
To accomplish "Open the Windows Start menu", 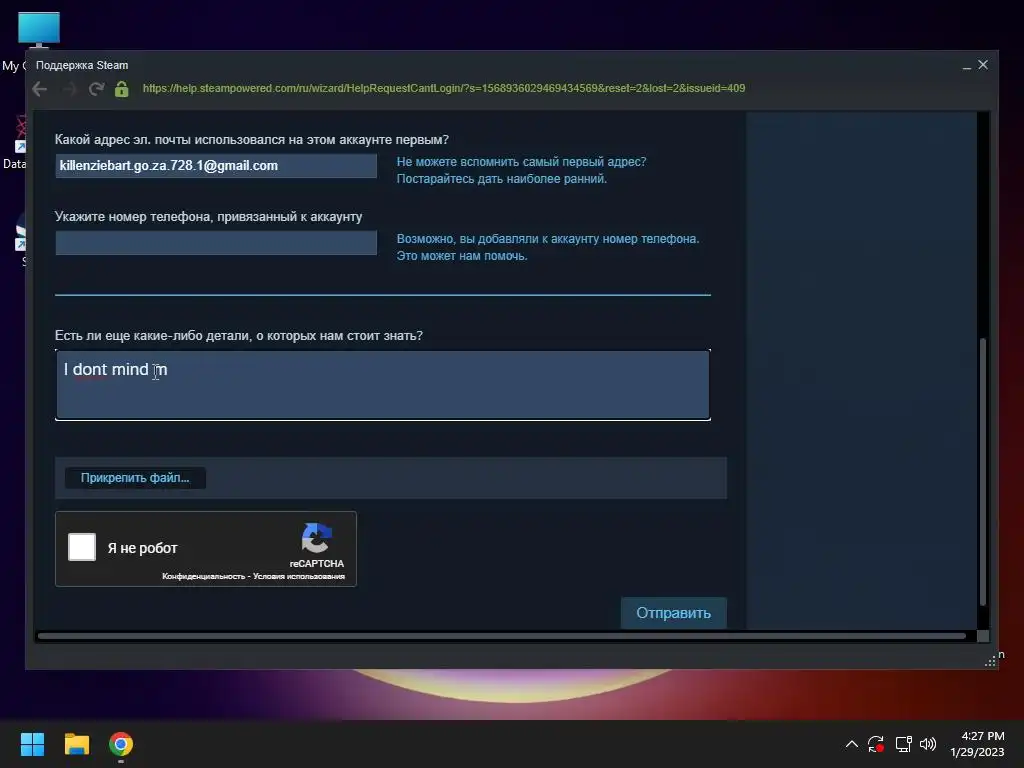I will (x=32, y=744).
